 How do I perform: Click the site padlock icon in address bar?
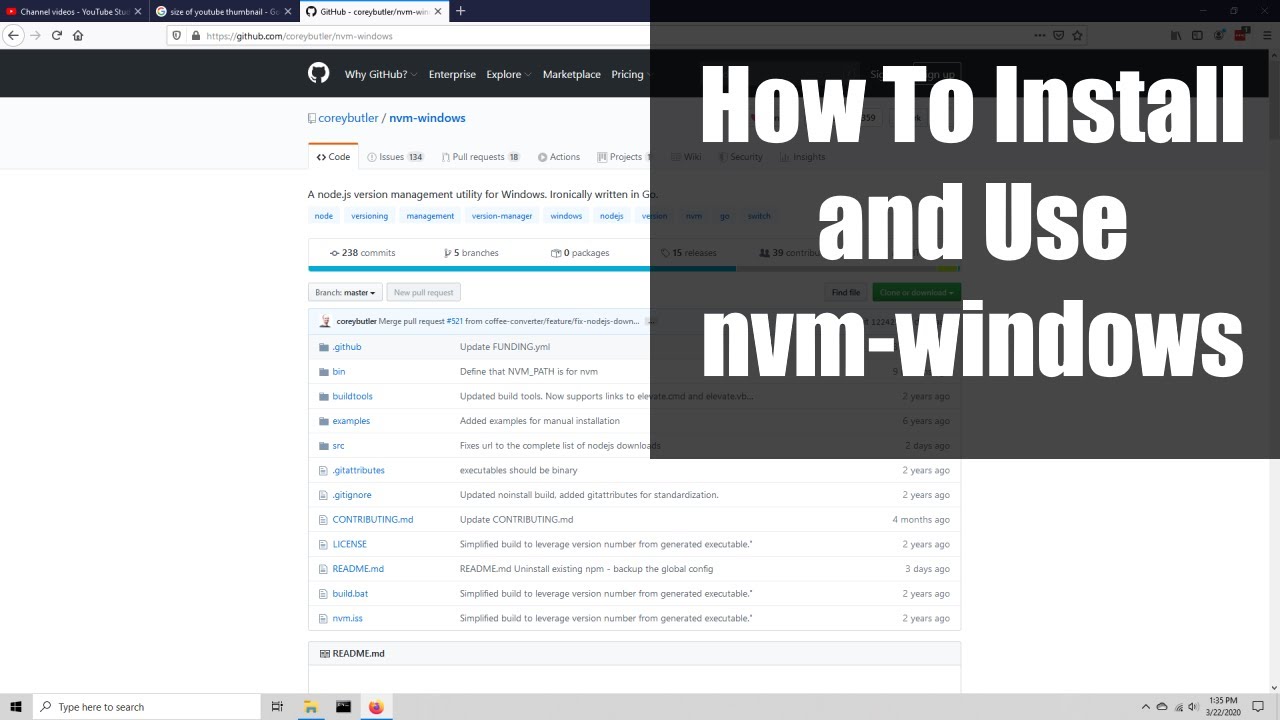coord(195,35)
